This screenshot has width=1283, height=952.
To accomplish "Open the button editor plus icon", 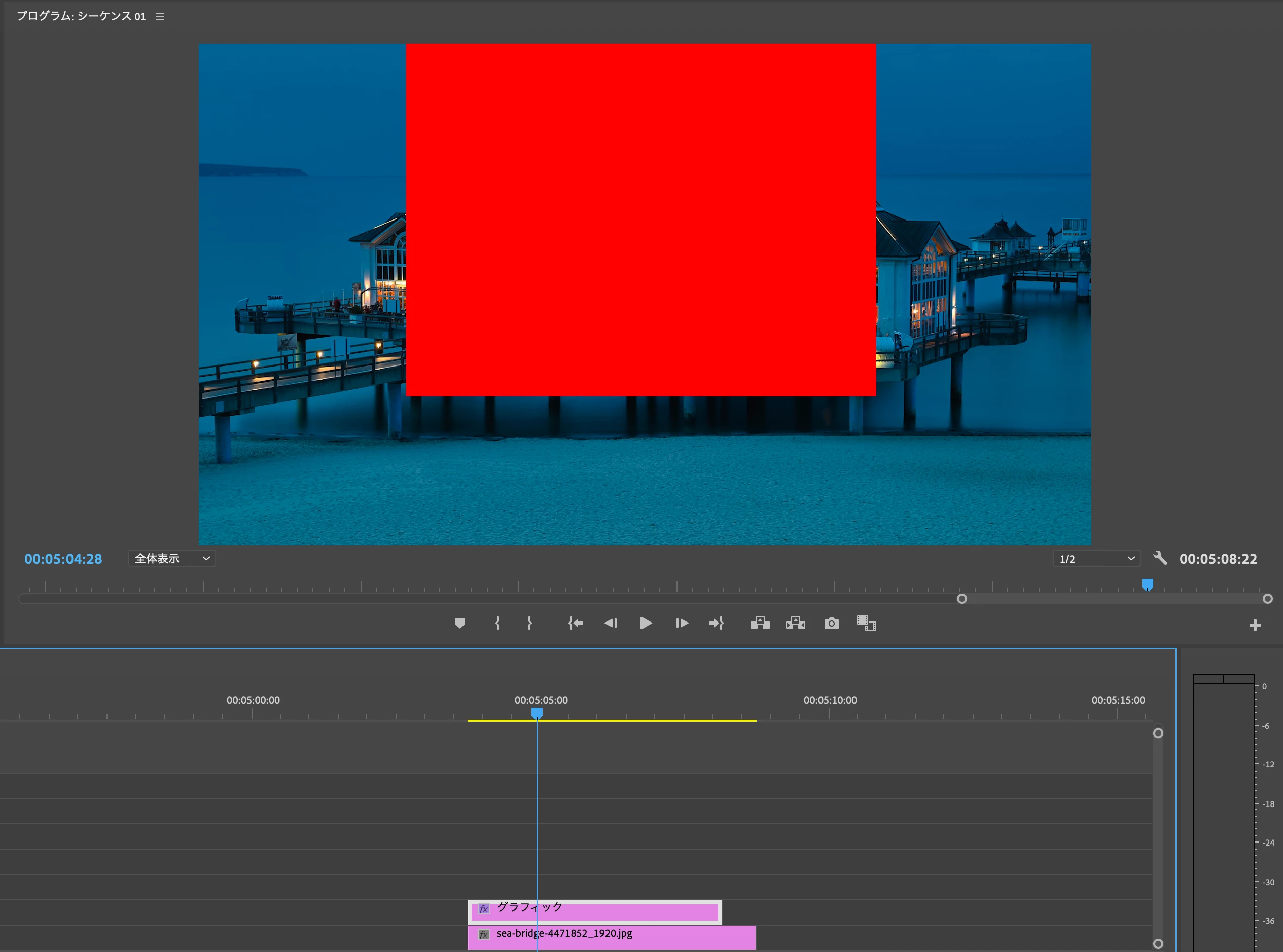I will coord(1255,625).
